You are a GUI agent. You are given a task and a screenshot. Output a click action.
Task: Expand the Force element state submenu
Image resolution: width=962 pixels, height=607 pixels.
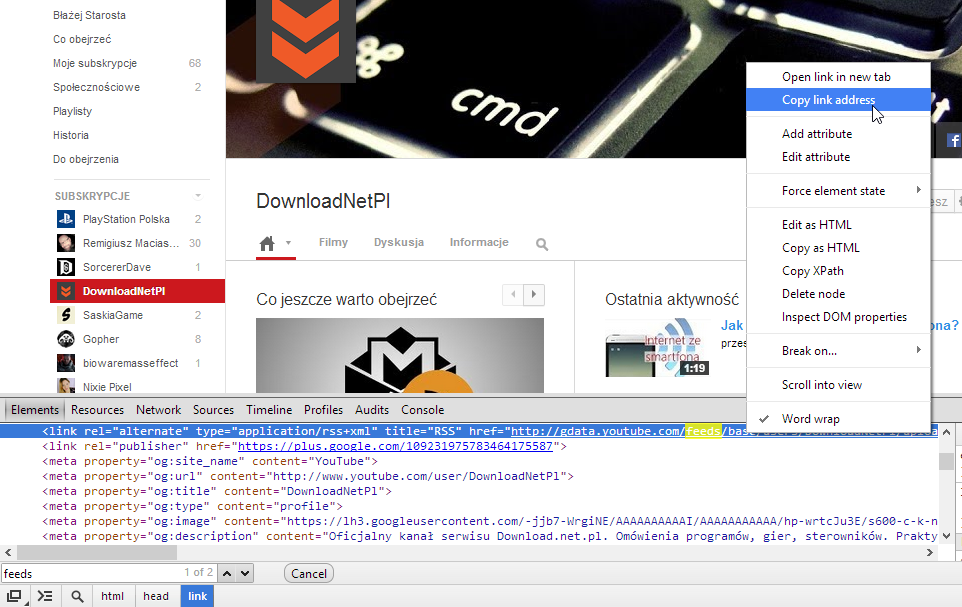[x=838, y=191]
